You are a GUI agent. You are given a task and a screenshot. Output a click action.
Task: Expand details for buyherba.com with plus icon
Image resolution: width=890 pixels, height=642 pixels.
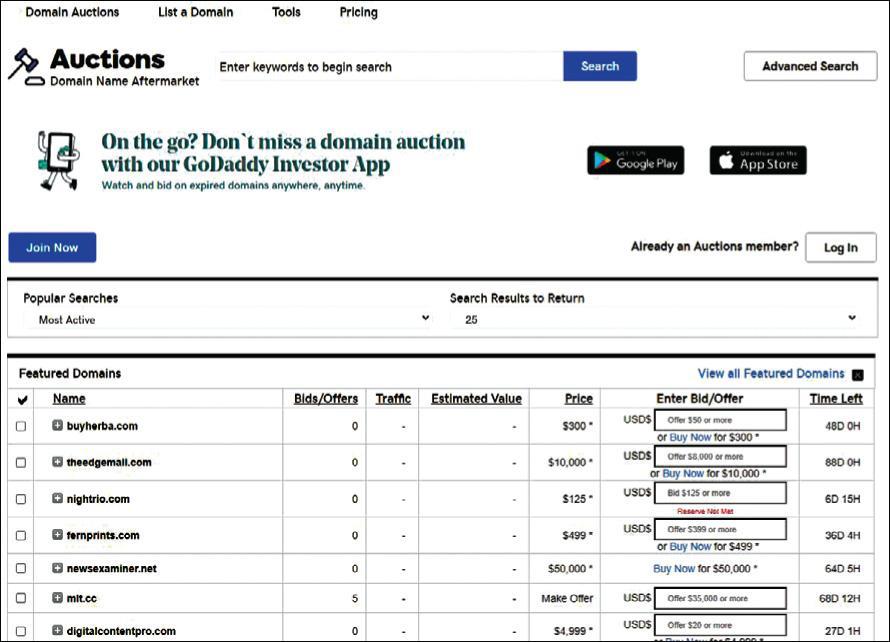[58, 426]
